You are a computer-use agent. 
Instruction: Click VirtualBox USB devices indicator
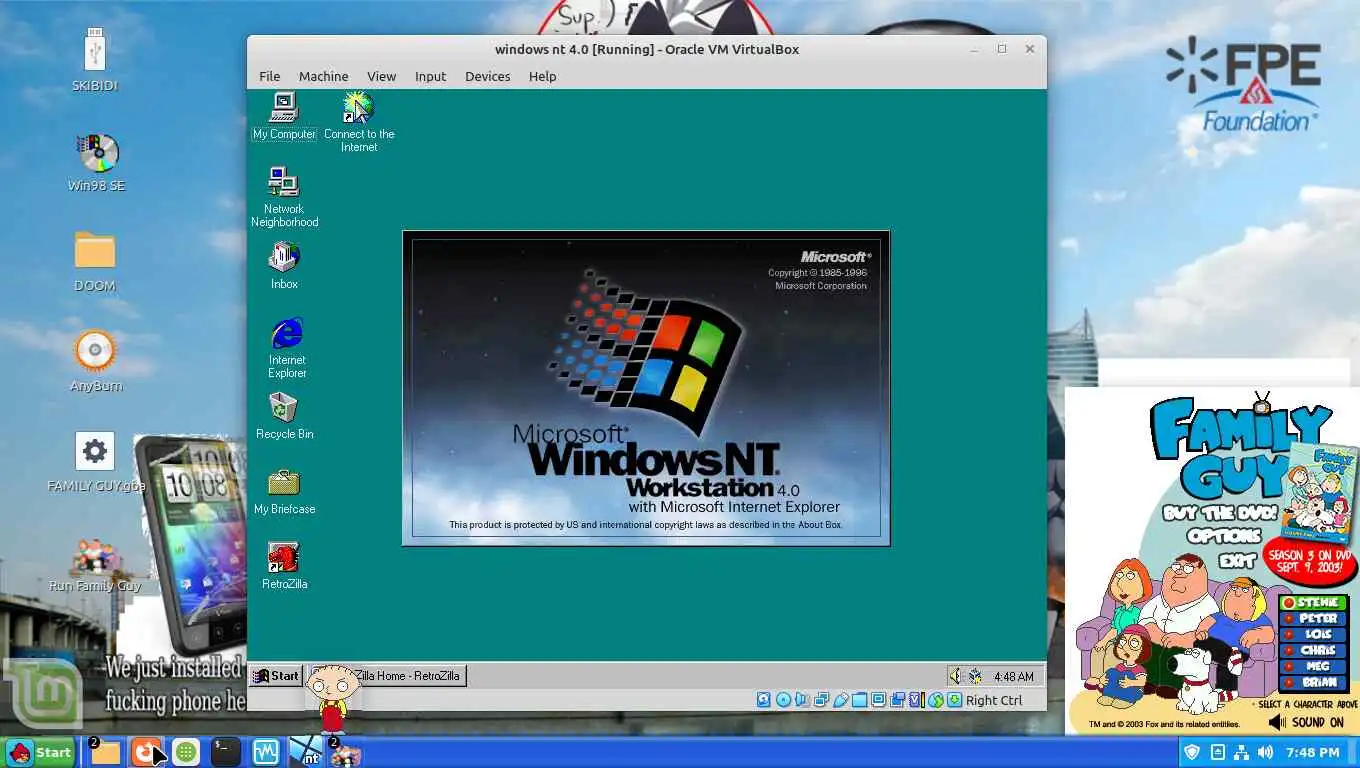pyautogui.click(x=841, y=700)
